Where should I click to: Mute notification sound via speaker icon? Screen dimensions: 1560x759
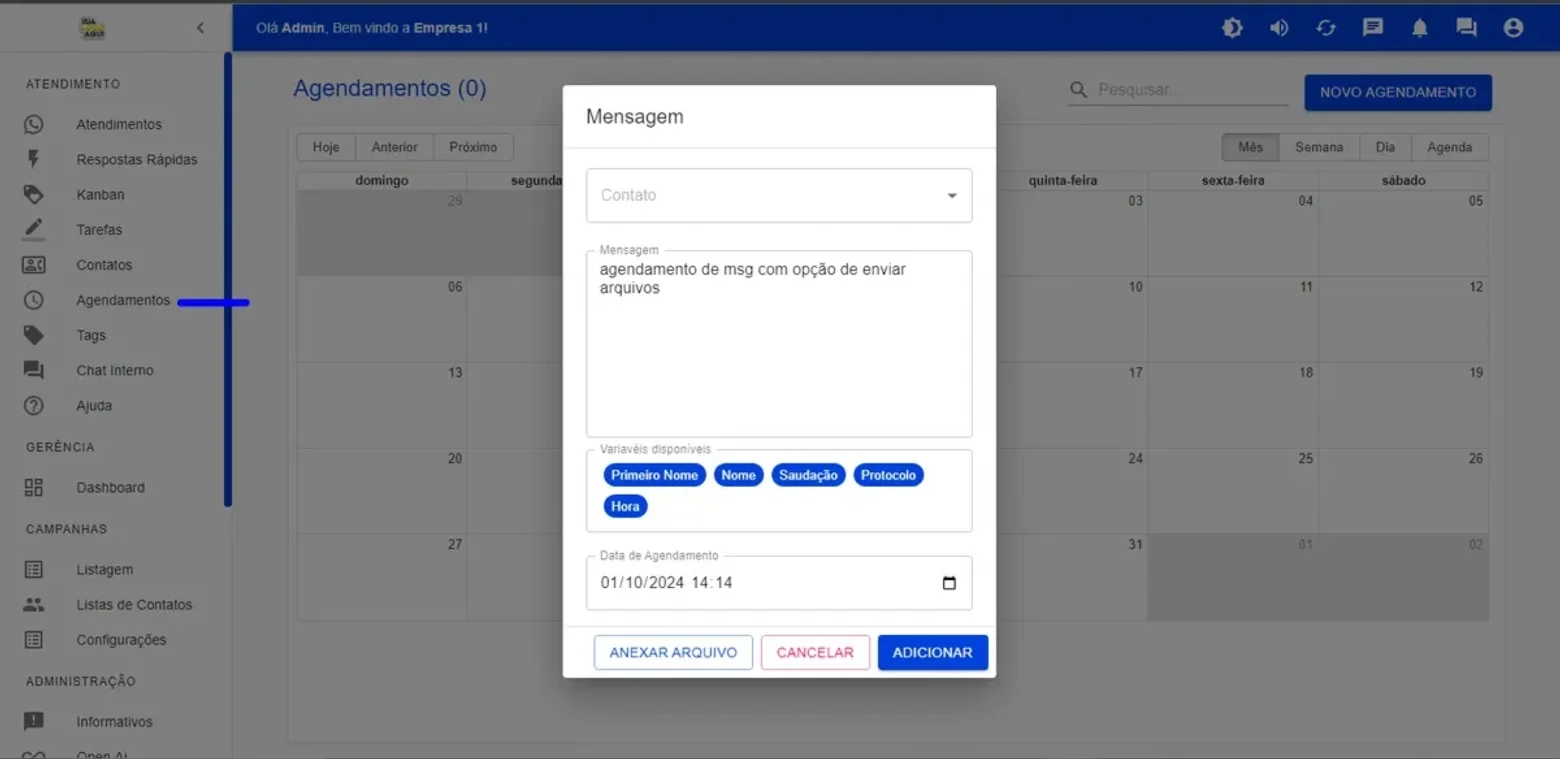point(1279,28)
